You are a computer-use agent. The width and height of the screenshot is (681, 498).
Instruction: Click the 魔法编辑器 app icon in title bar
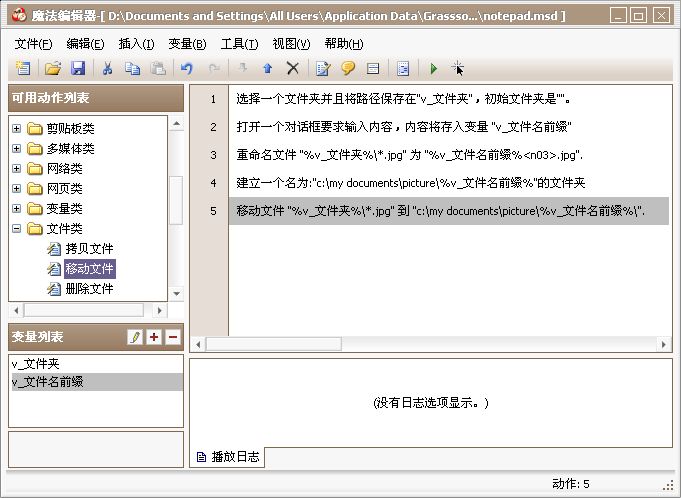tap(19, 16)
